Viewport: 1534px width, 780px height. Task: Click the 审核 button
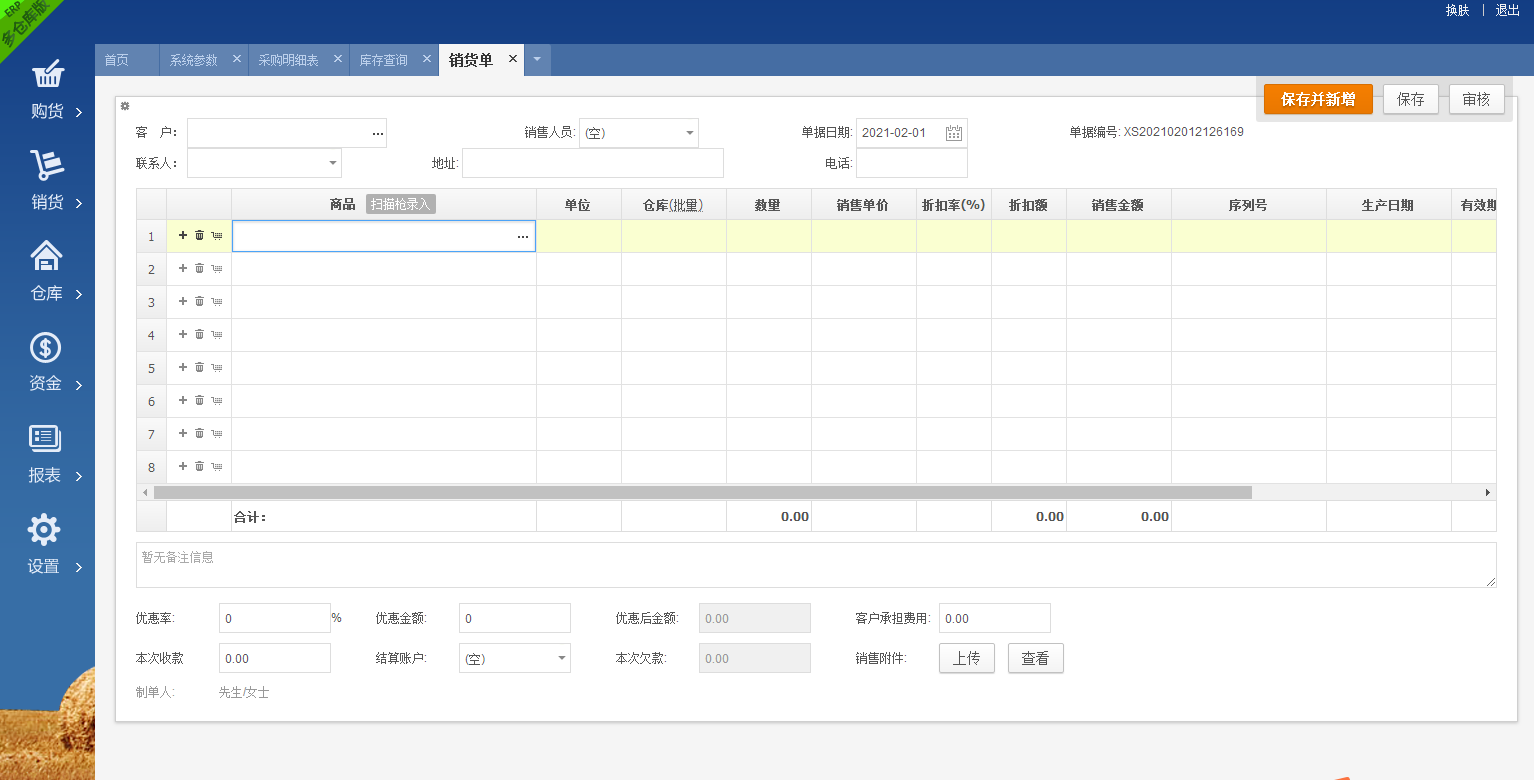click(x=1476, y=99)
